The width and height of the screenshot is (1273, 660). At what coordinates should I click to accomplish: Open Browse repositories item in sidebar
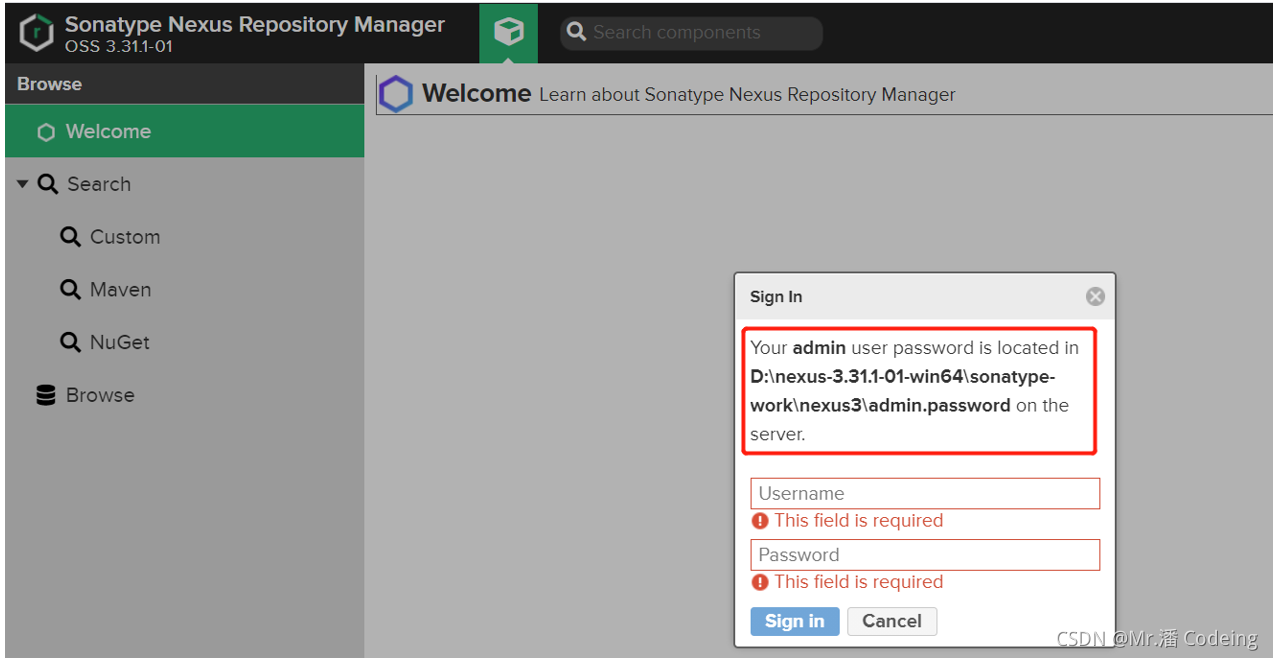(x=184, y=395)
